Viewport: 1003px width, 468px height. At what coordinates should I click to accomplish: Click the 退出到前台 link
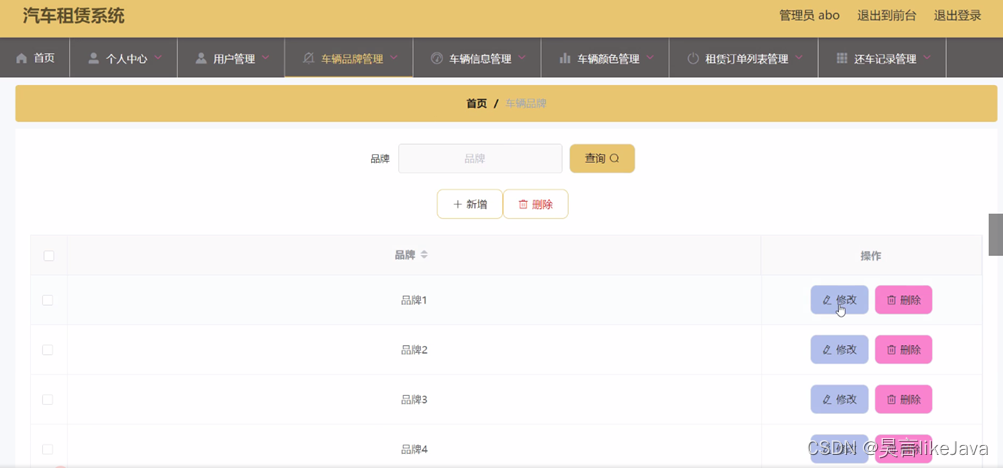[x=887, y=16]
